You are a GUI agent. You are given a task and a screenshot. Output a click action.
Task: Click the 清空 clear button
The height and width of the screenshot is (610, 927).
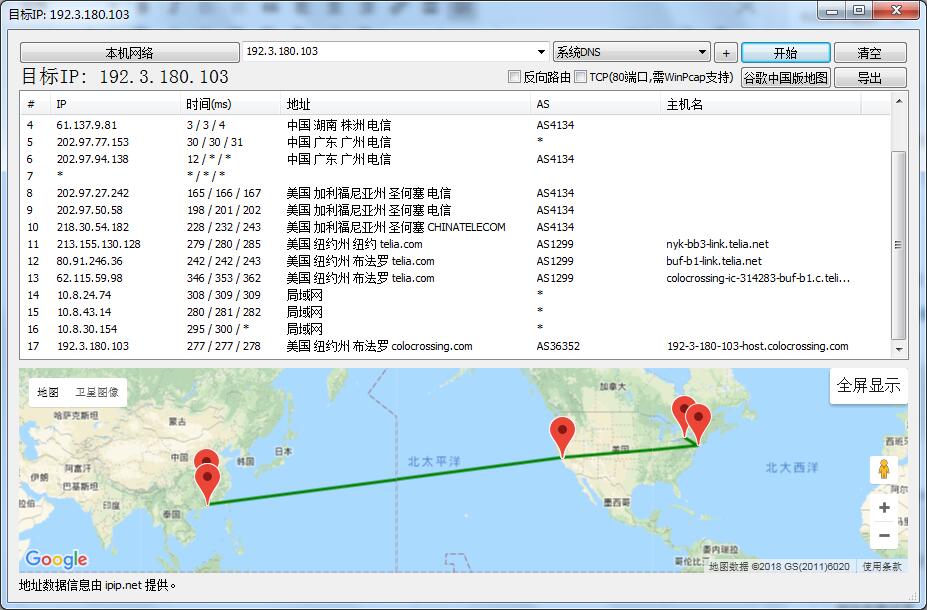pos(869,53)
